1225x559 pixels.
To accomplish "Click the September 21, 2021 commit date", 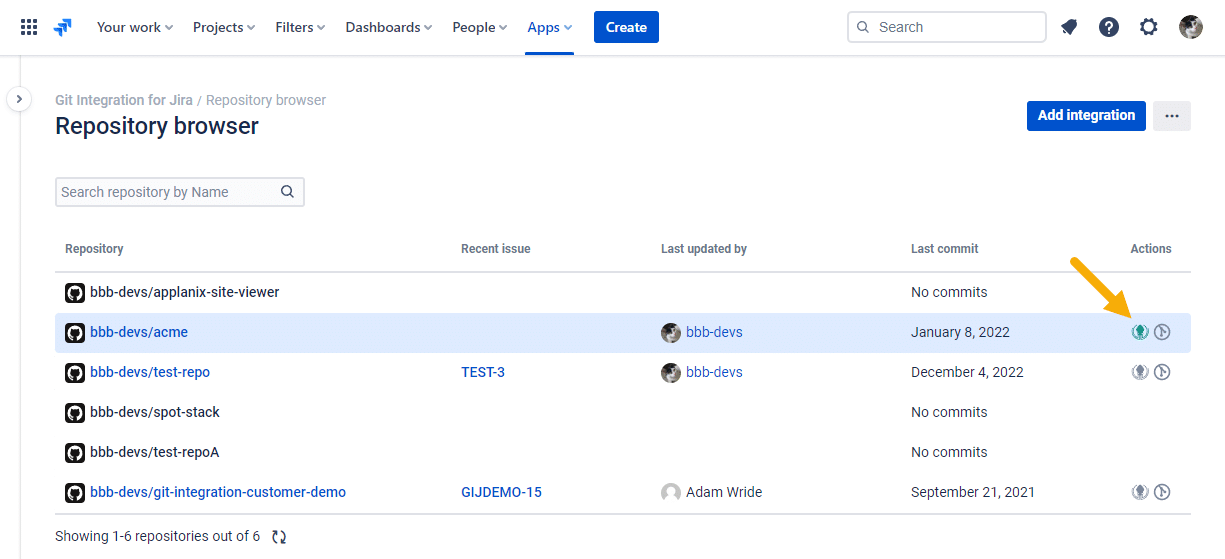I will [x=973, y=492].
